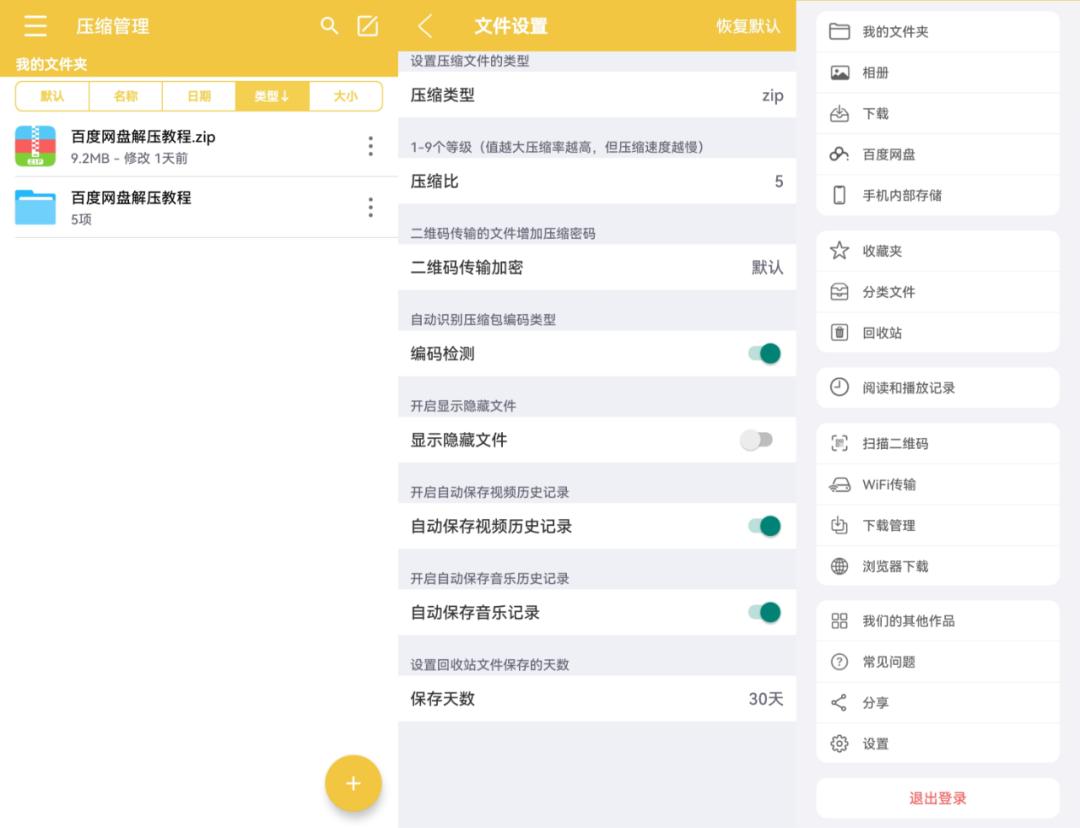Adjust the 压缩比 compression level value
This screenshot has height=828, width=1080.
(597, 181)
